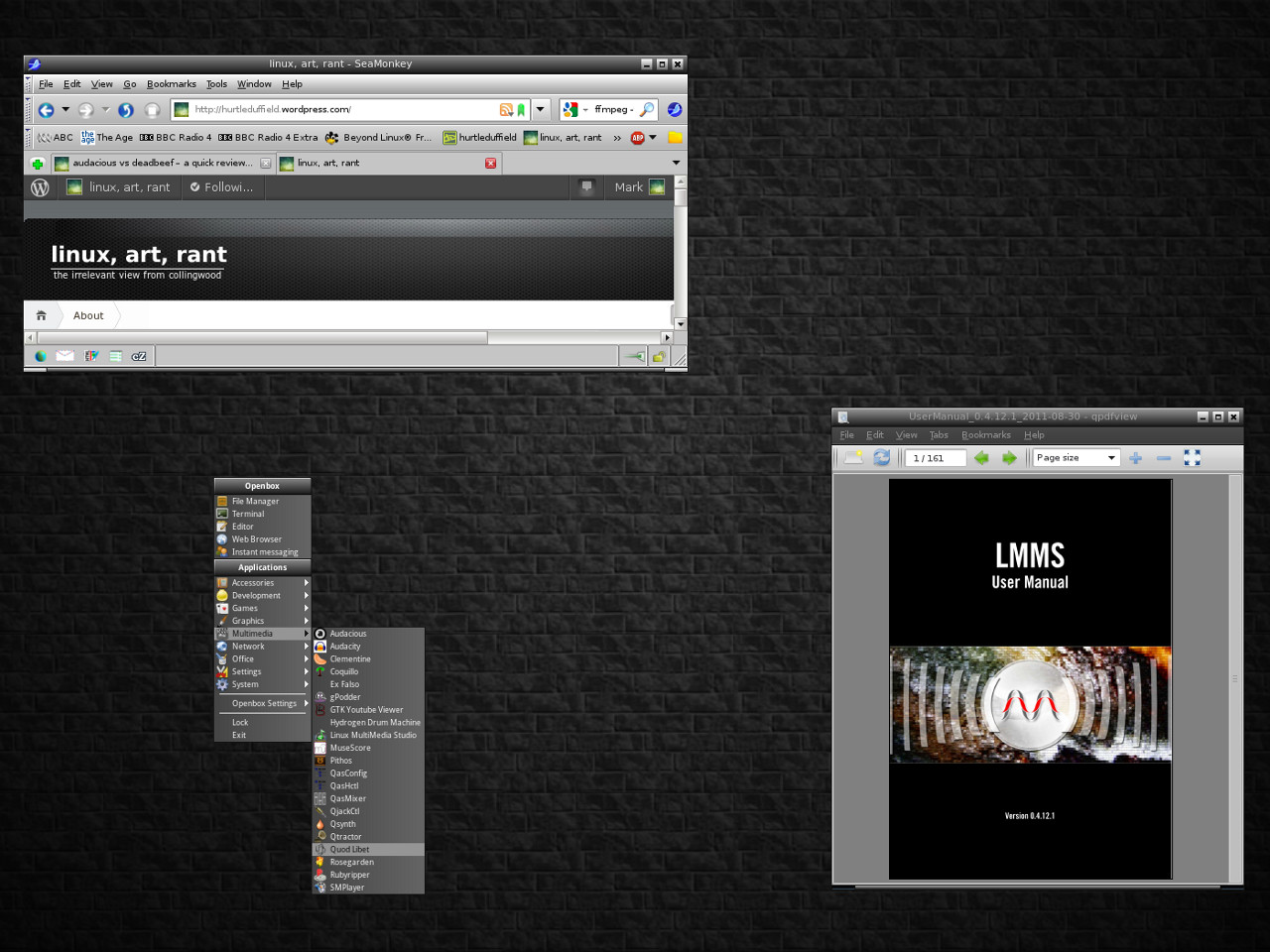Open a new tab with green plus
Screen dimensions: 1270x952
[38, 164]
